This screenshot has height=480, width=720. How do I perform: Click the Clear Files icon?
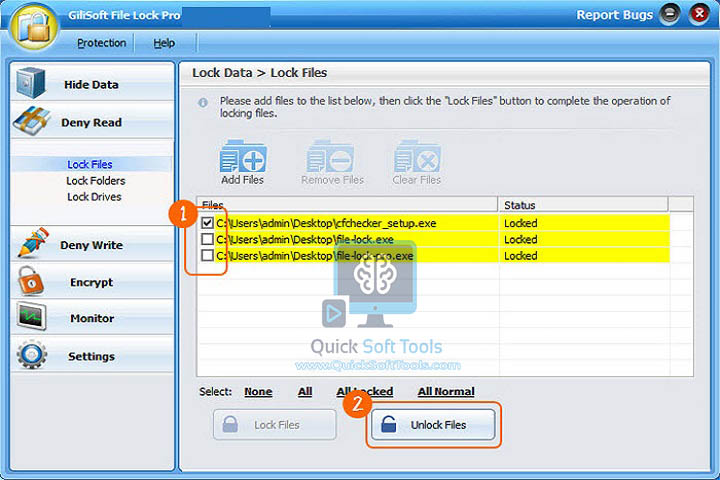pos(417,157)
